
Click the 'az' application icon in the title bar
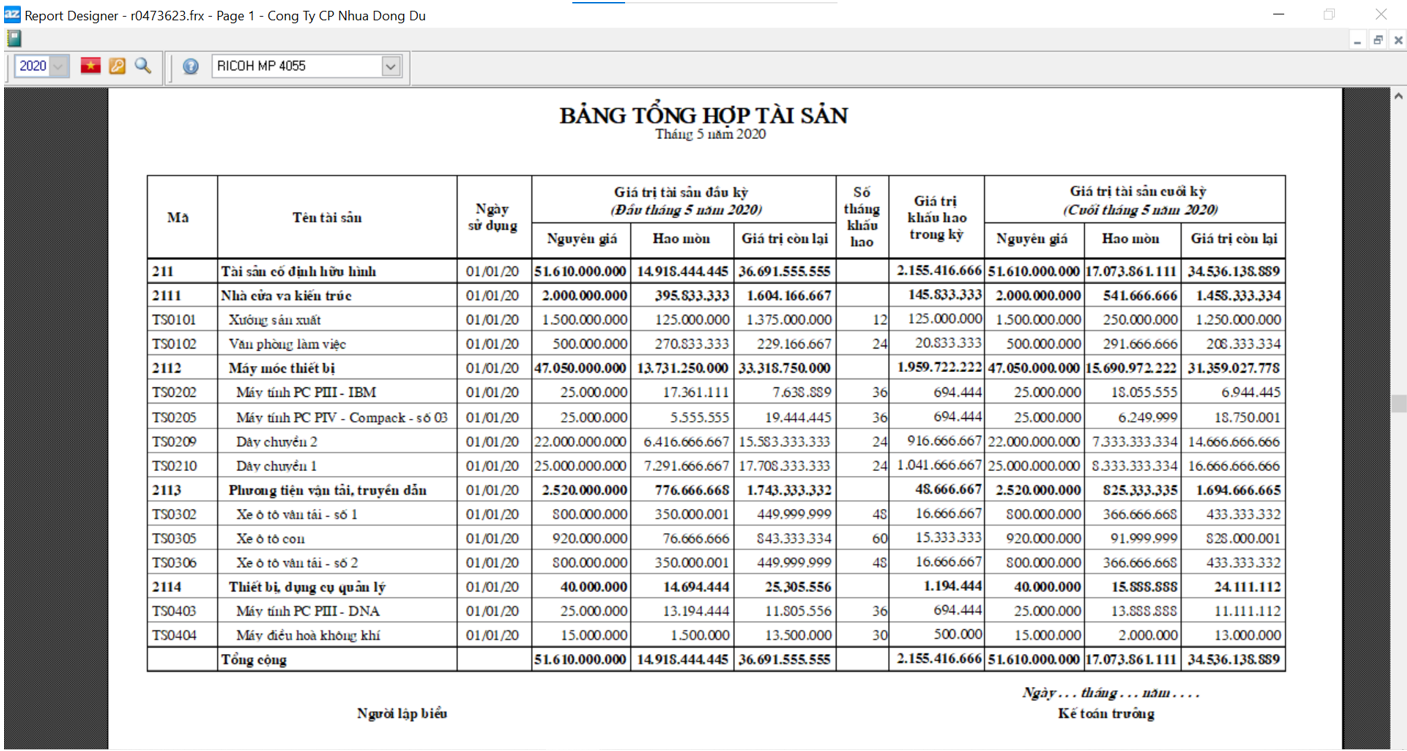pyautogui.click(x=12, y=15)
